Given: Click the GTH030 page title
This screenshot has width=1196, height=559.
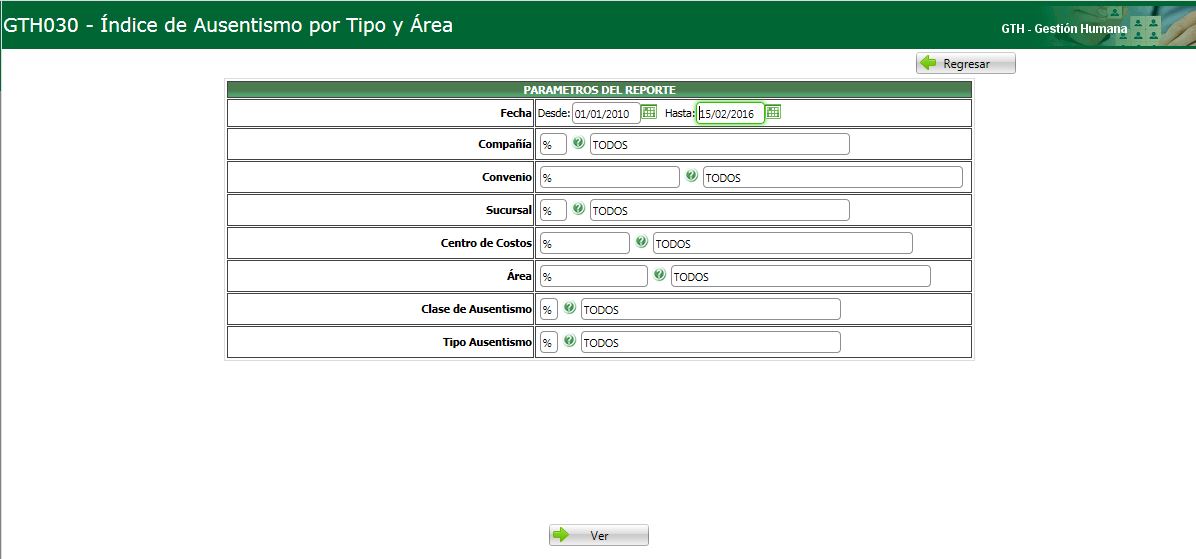Looking at the screenshot, I should [x=228, y=25].
